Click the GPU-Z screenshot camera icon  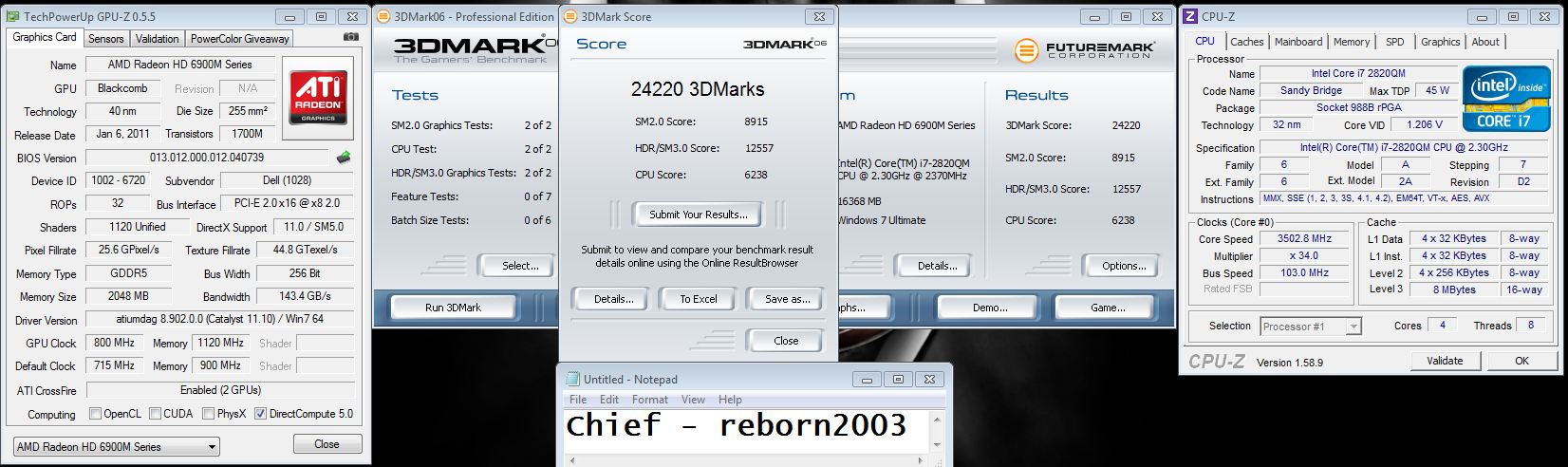[351, 37]
